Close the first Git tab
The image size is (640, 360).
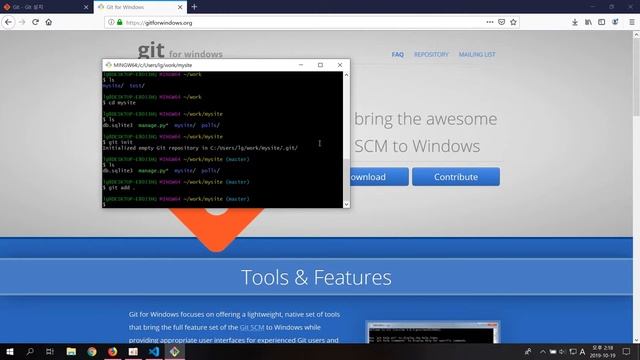pyautogui.click(x=86, y=7)
